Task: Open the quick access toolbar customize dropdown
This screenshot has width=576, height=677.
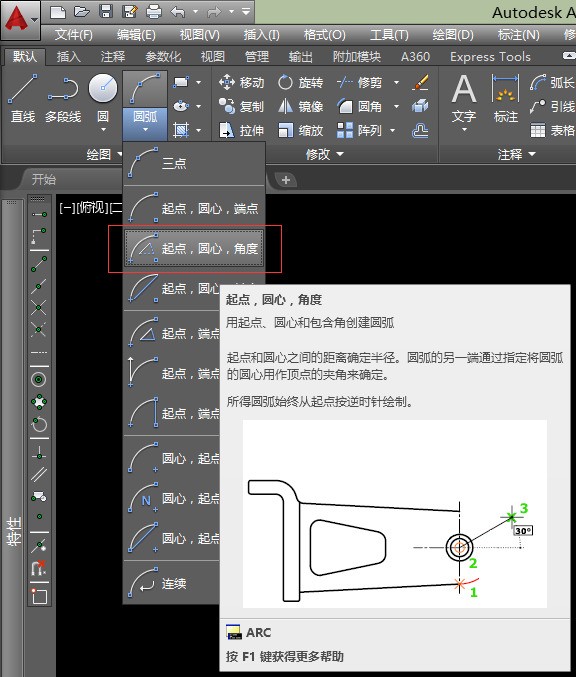Action: click(246, 12)
